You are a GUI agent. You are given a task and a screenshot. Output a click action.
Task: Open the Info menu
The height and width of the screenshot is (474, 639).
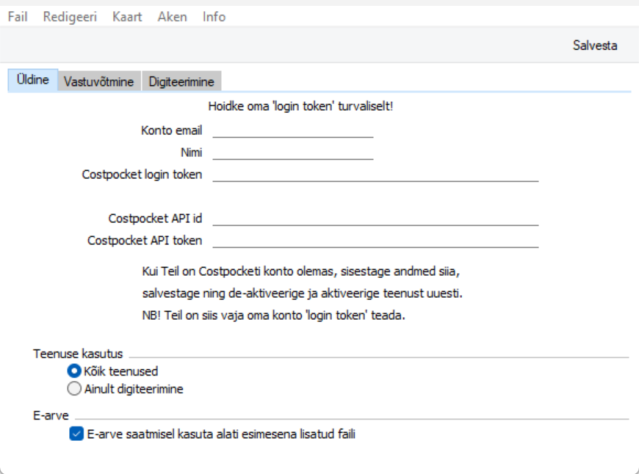point(214,17)
